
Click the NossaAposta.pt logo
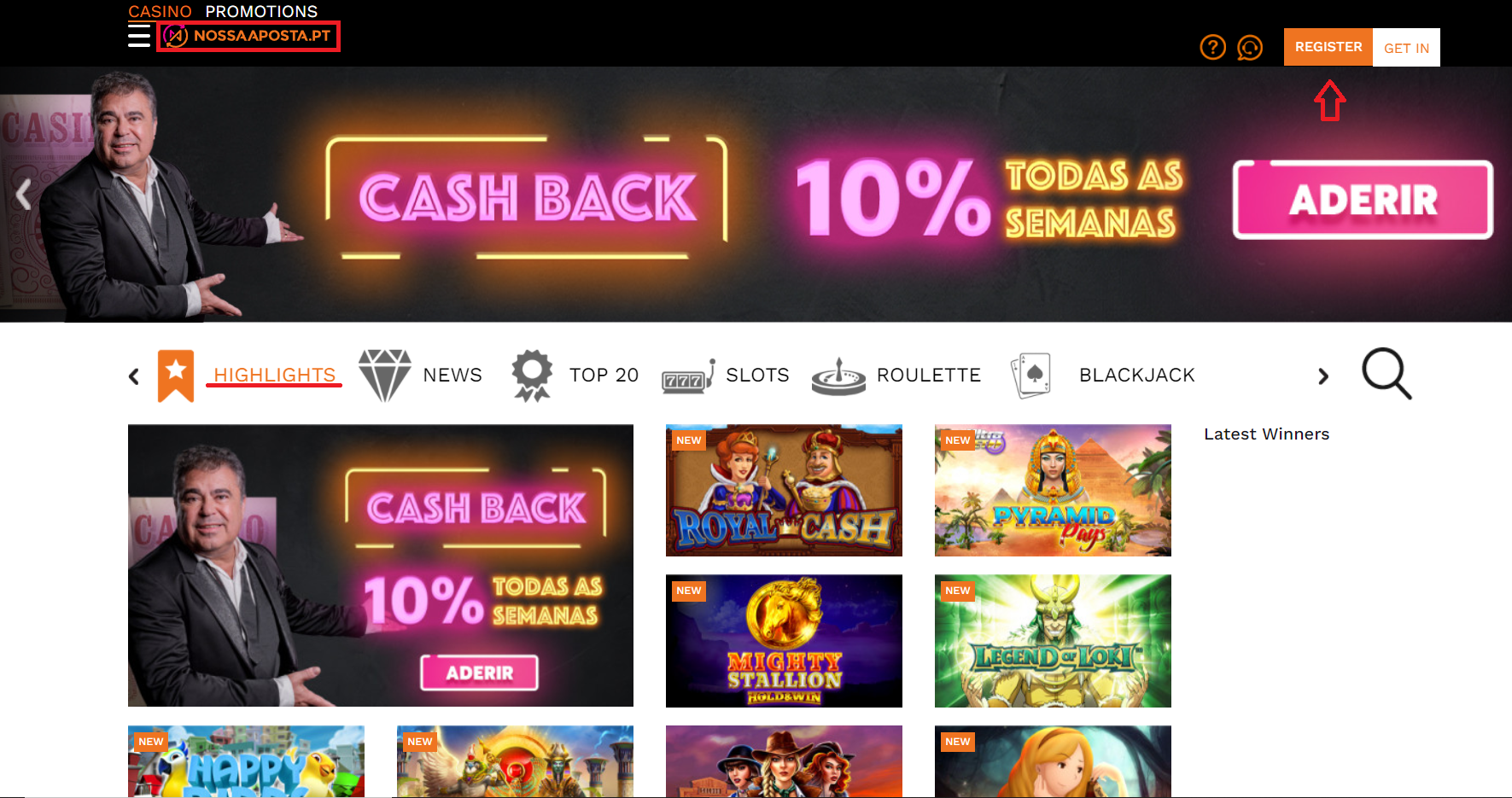click(x=248, y=36)
